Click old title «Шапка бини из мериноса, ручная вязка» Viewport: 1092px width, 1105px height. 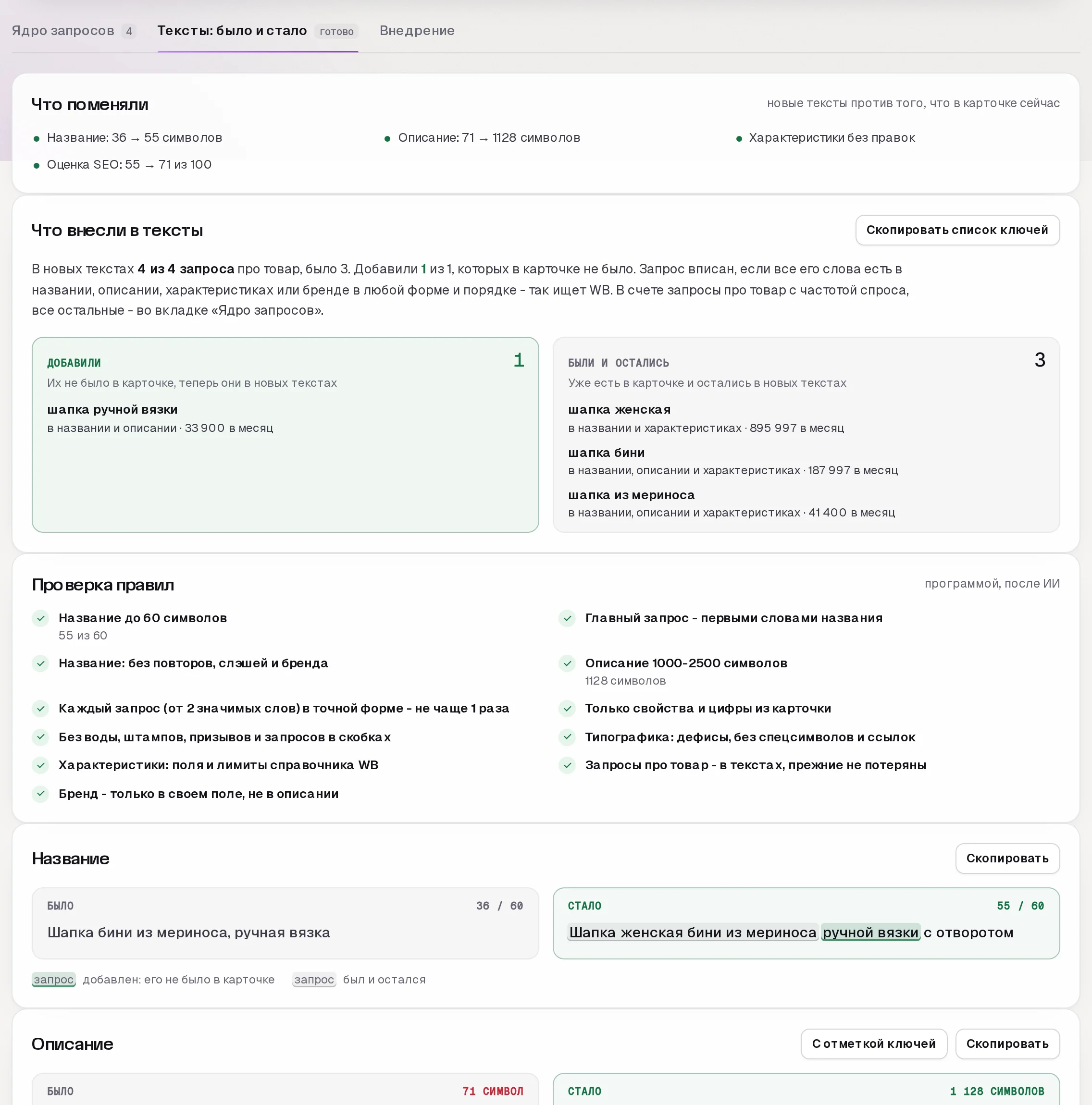click(189, 932)
